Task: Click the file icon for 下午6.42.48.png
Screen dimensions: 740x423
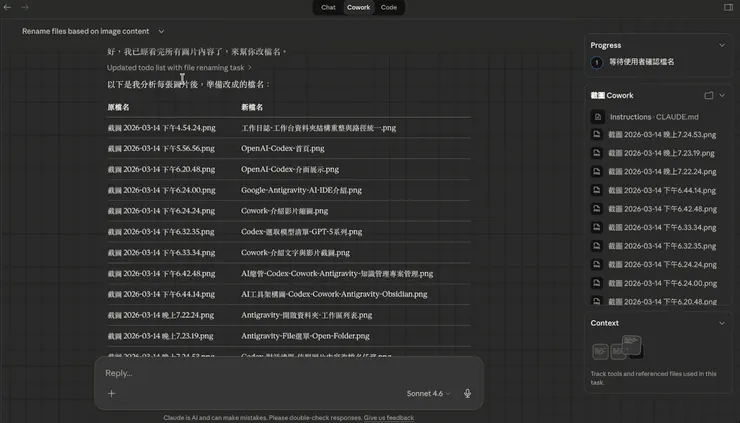Action: tap(597, 209)
